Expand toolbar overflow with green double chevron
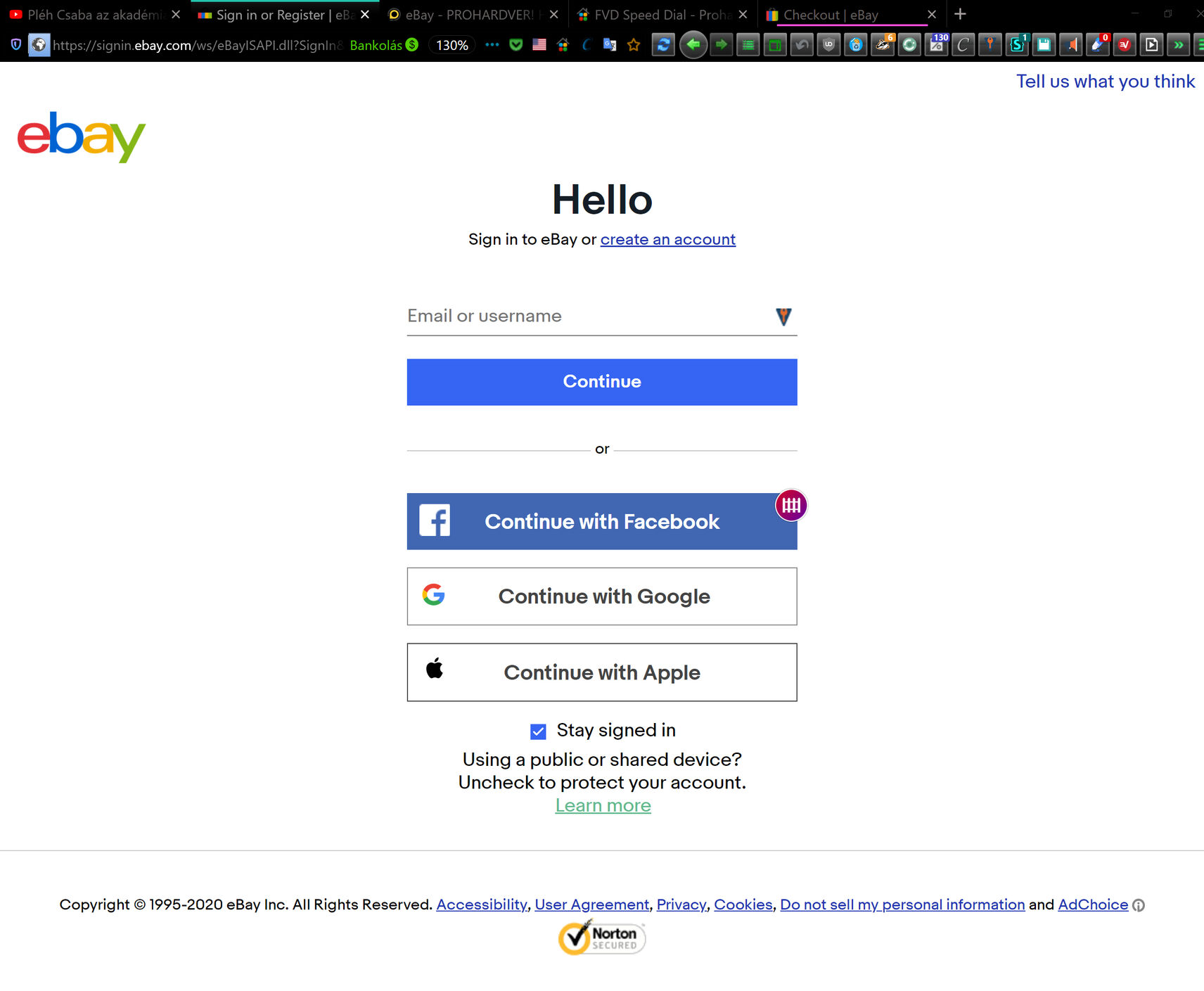1204x991 pixels. tap(1178, 45)
